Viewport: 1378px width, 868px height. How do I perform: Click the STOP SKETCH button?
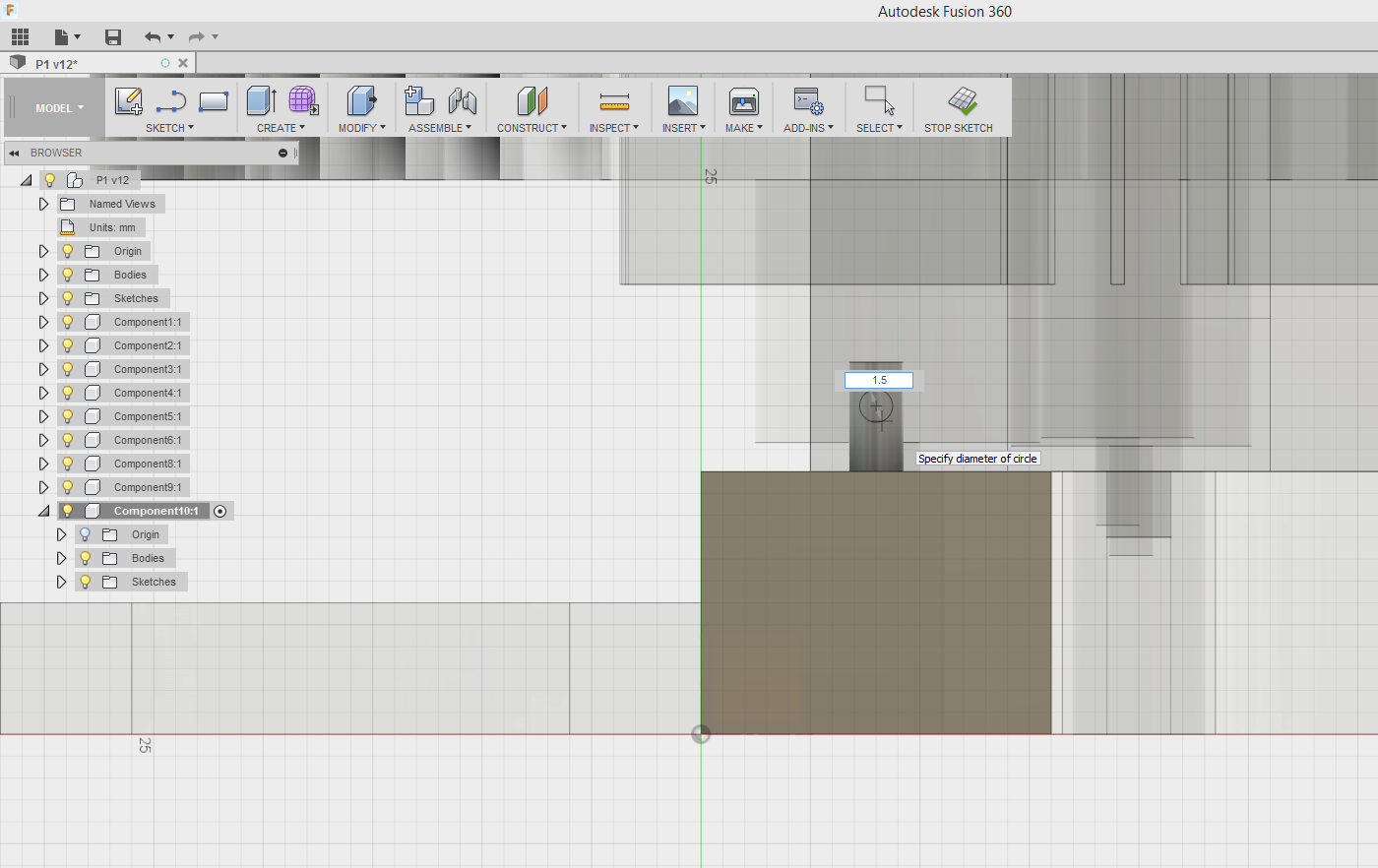click(959, 108)
